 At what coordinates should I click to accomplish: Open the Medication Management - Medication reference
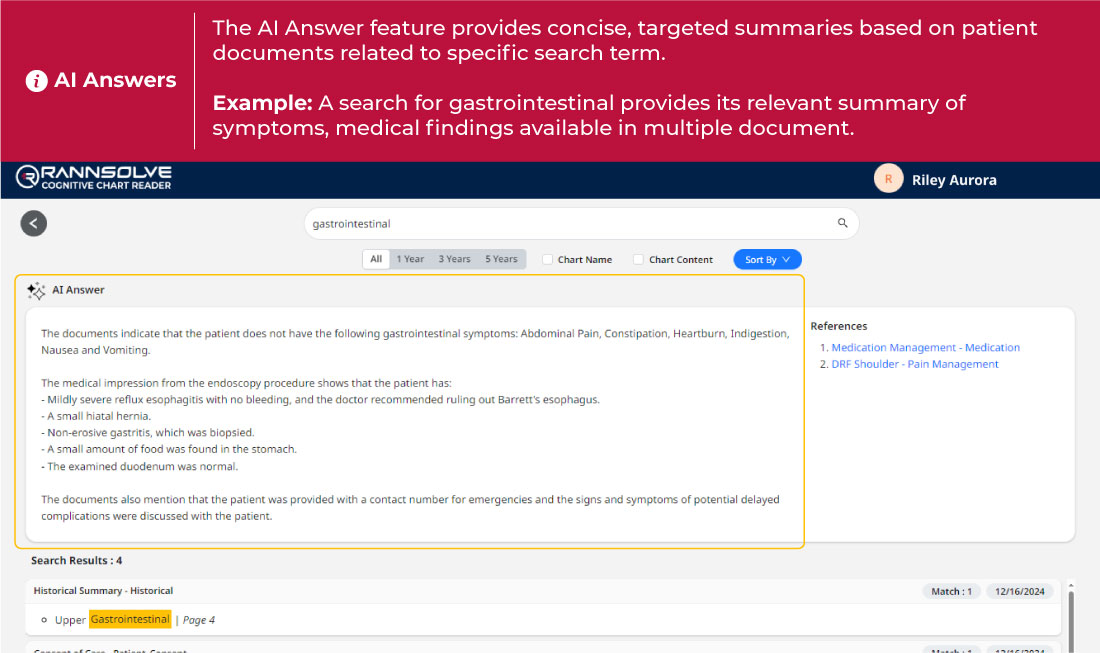925,348
